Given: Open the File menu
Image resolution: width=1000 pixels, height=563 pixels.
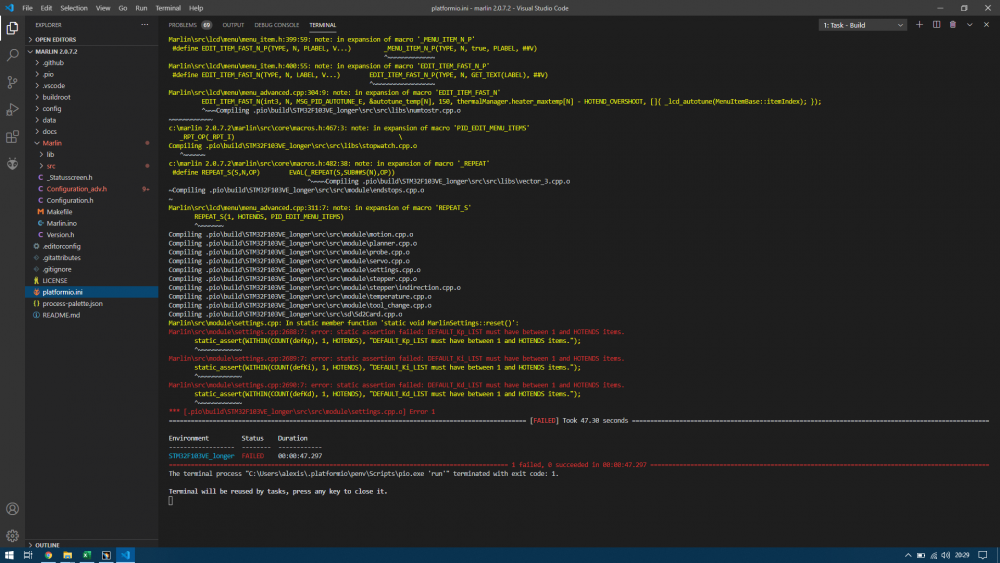Looking at the screenshot, I should pyautogui.click(x=27, y=8).
